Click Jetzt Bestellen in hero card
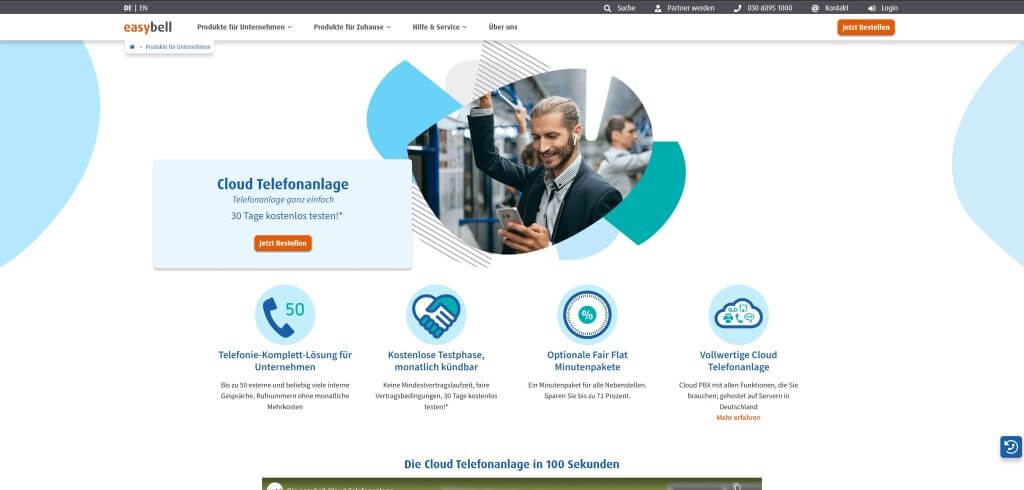The width and height of the screenshot is (1024, 490). coord(283,243)
